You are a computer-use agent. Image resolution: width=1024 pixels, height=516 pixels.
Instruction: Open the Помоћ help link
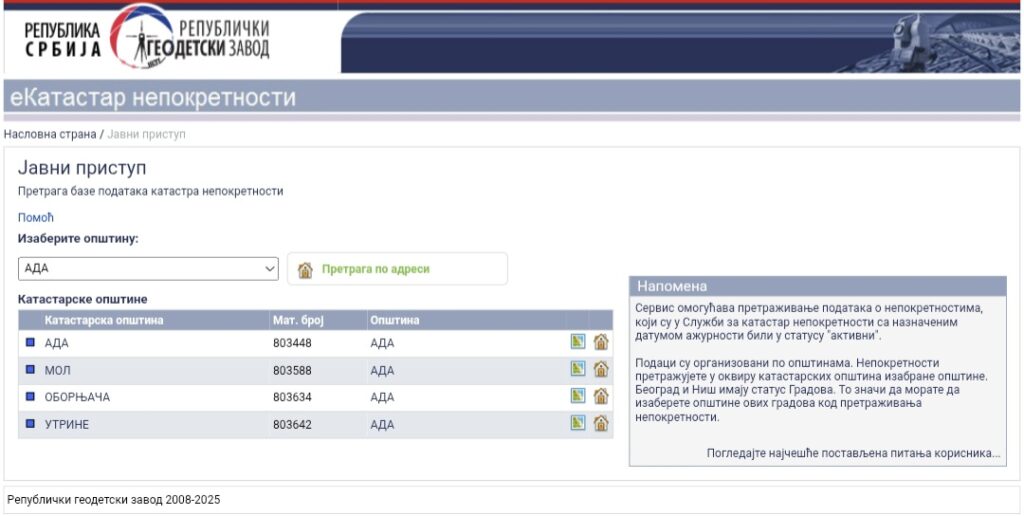pyautogui.click(x=36, y=217)
